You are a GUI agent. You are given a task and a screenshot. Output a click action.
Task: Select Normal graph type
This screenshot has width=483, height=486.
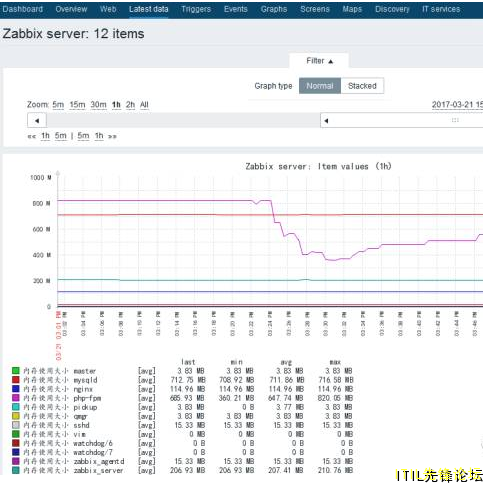(320, 86)
